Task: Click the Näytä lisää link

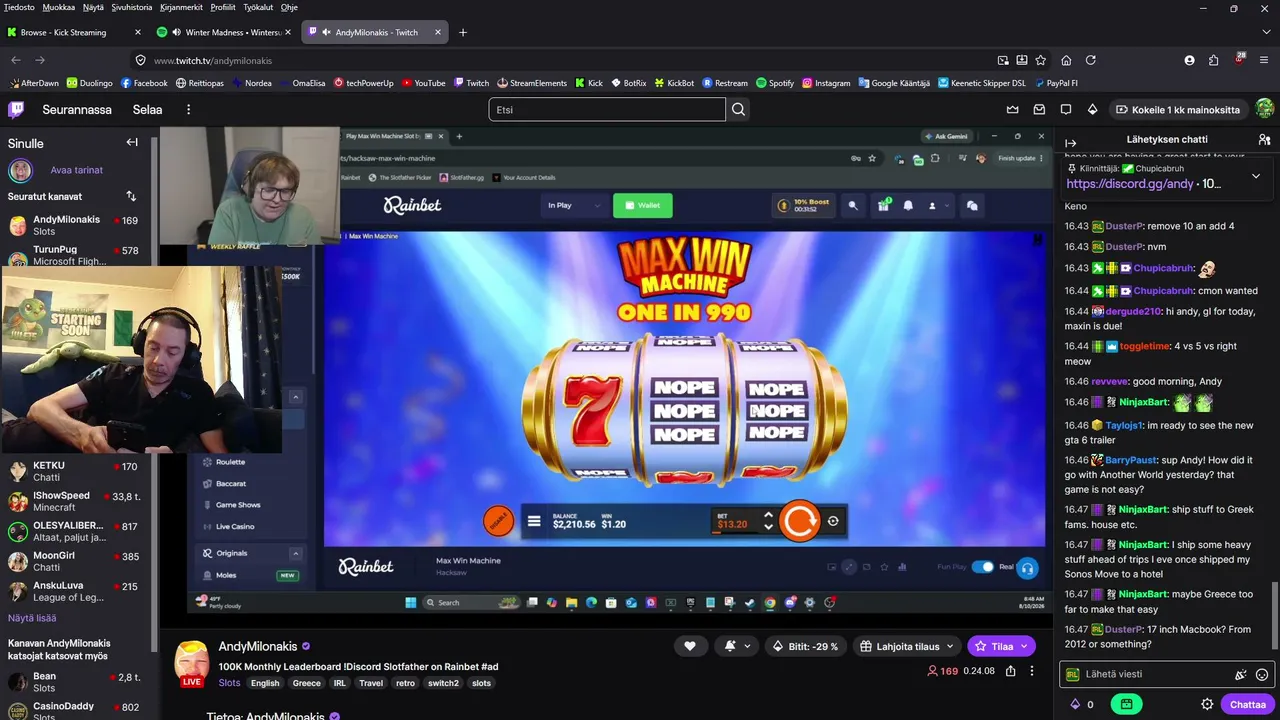Action: [x=32, y=618]
